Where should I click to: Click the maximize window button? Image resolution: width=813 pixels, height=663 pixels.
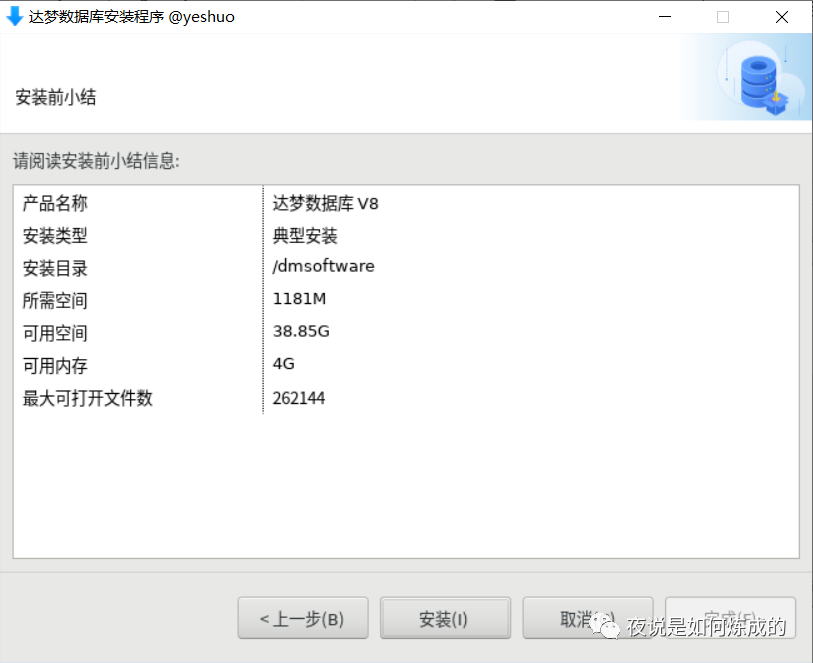pyautogui.click(x=723, y=17)
